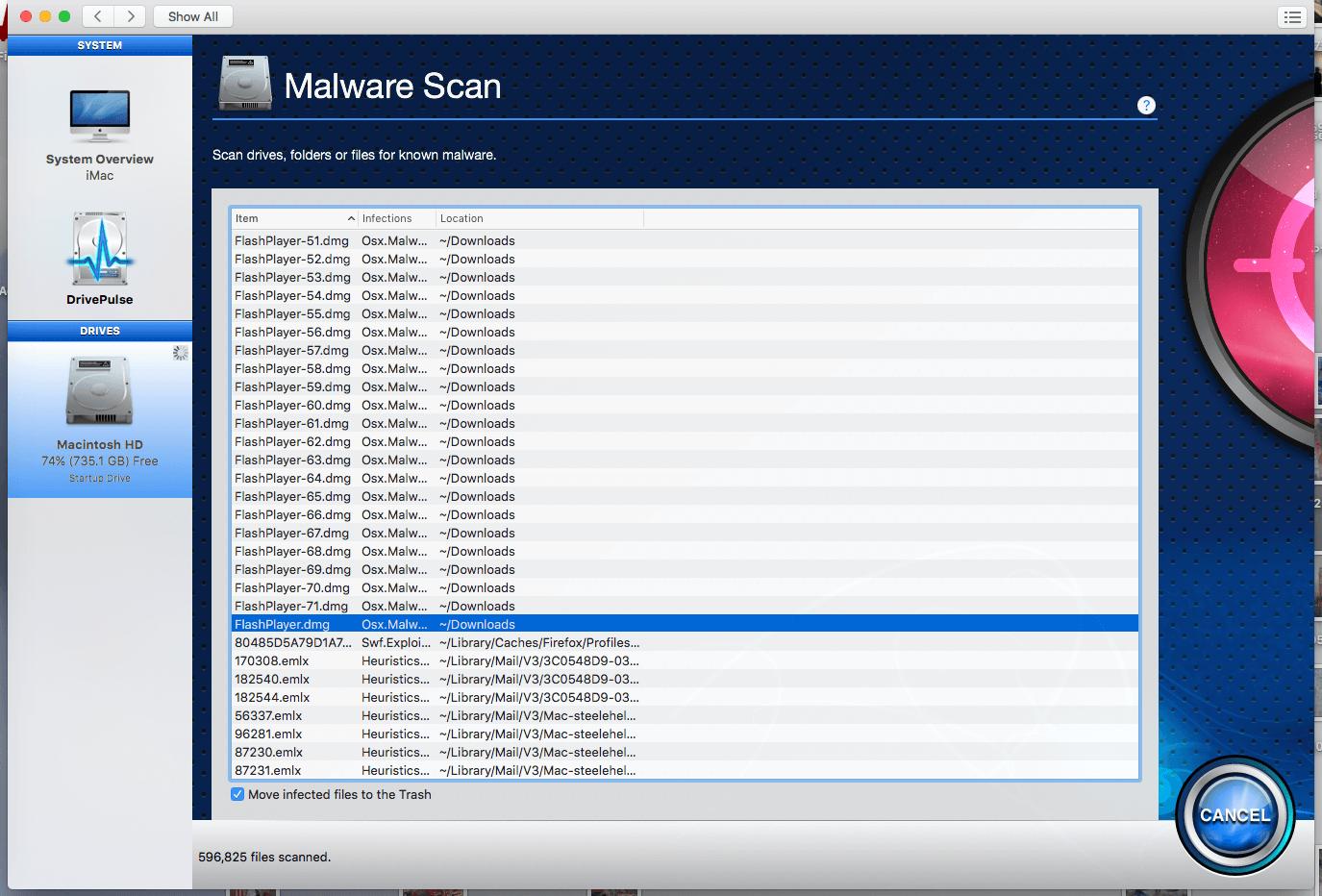Click the Malware Scan hard drive icon
The height and width of the screenshot is (896, 1322).
coord(244,85)
